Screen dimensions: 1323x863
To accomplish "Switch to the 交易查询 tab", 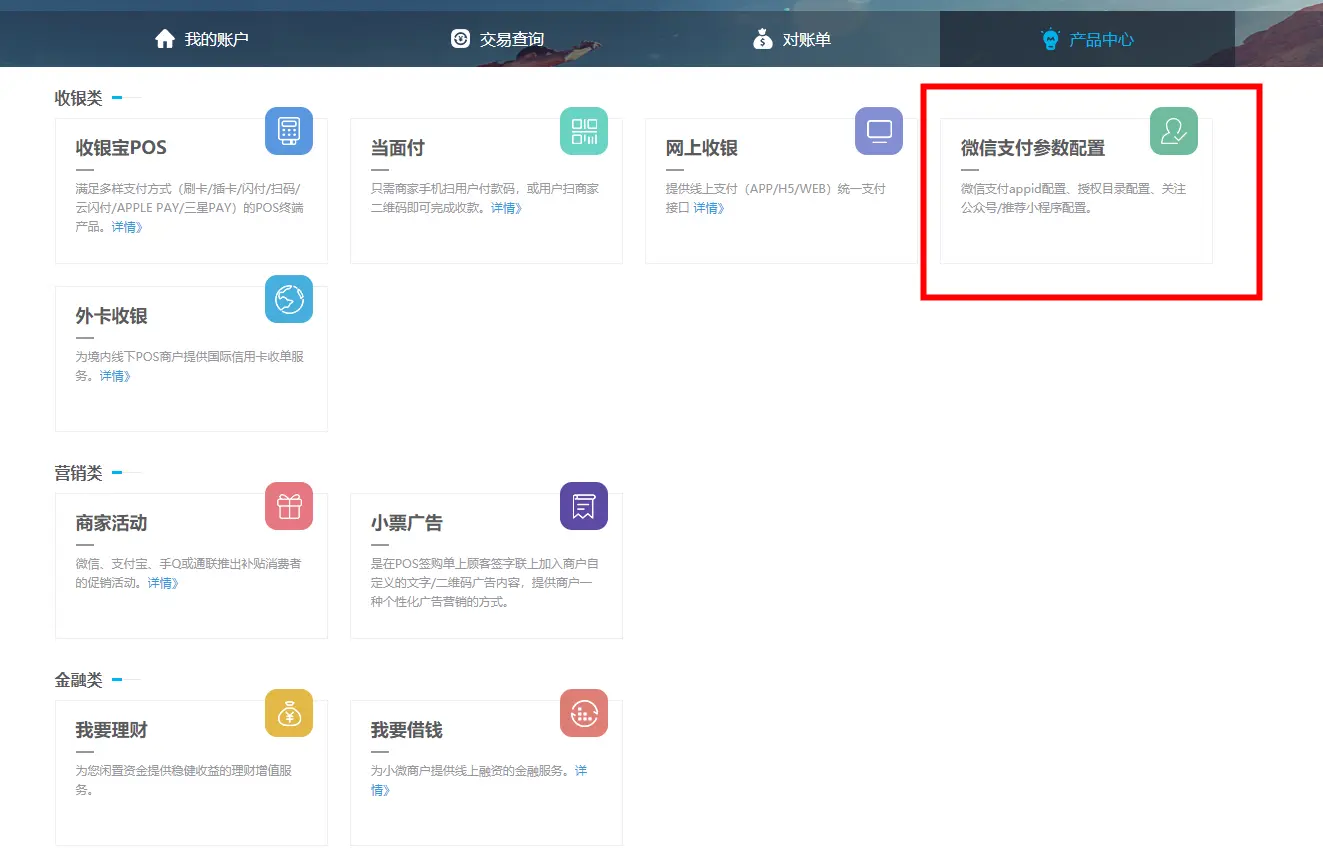I will (x=497, y=39).
